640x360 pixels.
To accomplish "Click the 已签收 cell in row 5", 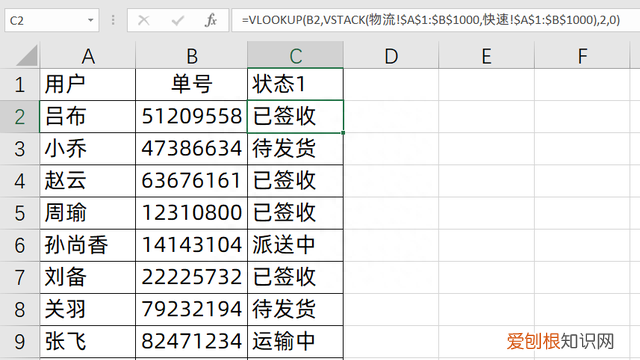I will tap(296, 213).
